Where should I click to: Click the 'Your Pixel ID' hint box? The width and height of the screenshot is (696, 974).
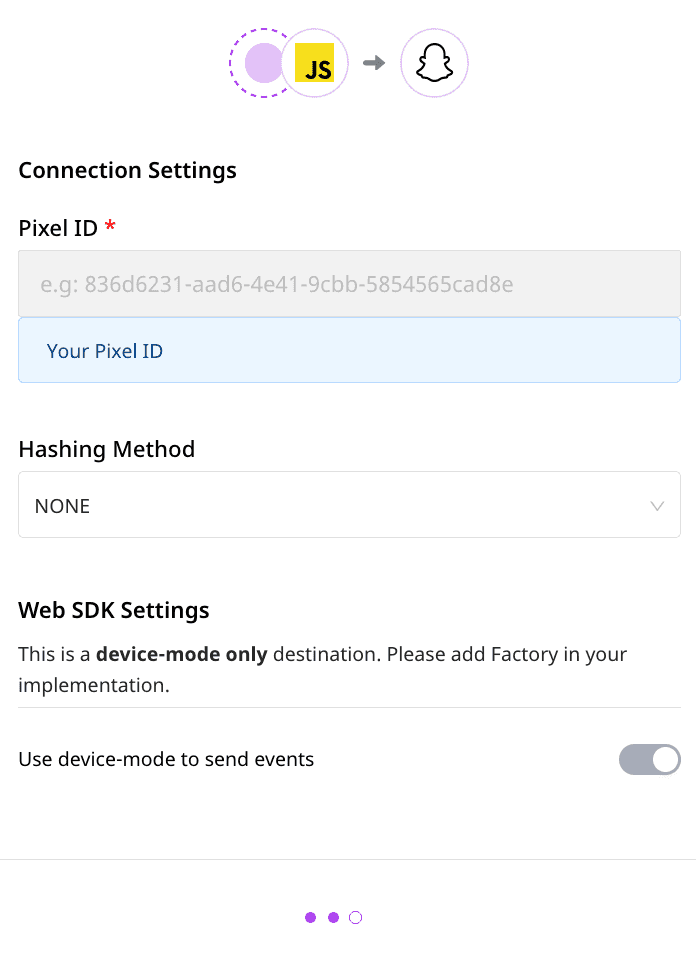pos(349,351)
